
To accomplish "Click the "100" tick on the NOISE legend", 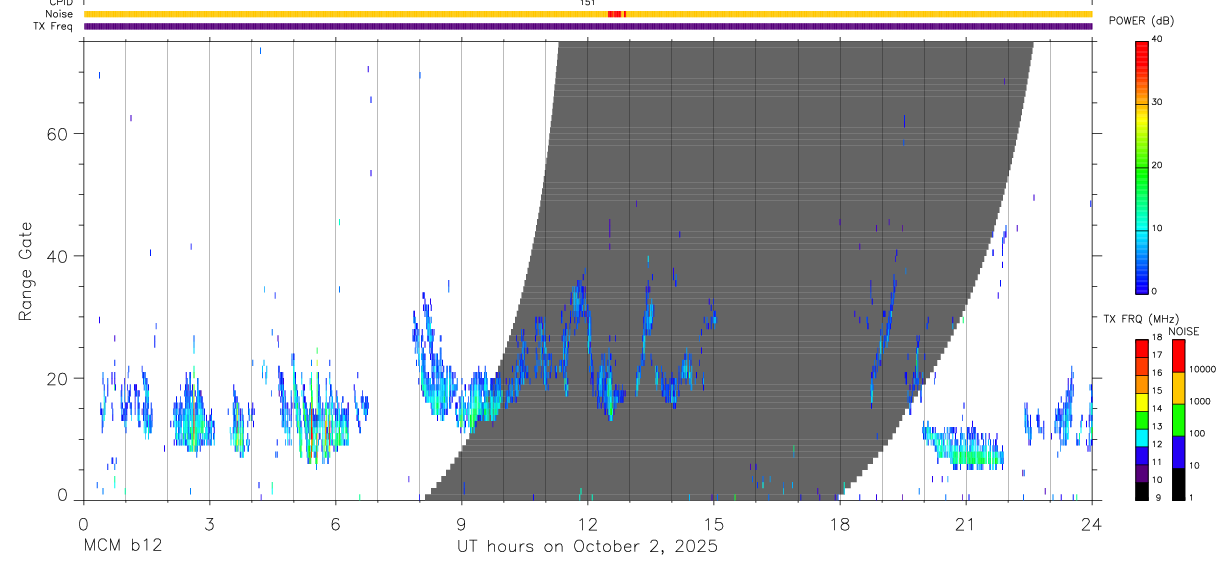I will click(x=1198, y=434).
